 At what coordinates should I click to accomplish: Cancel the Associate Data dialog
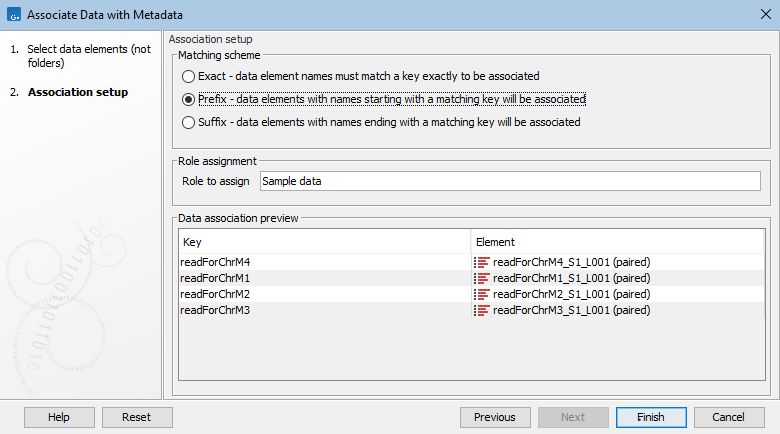728,417
